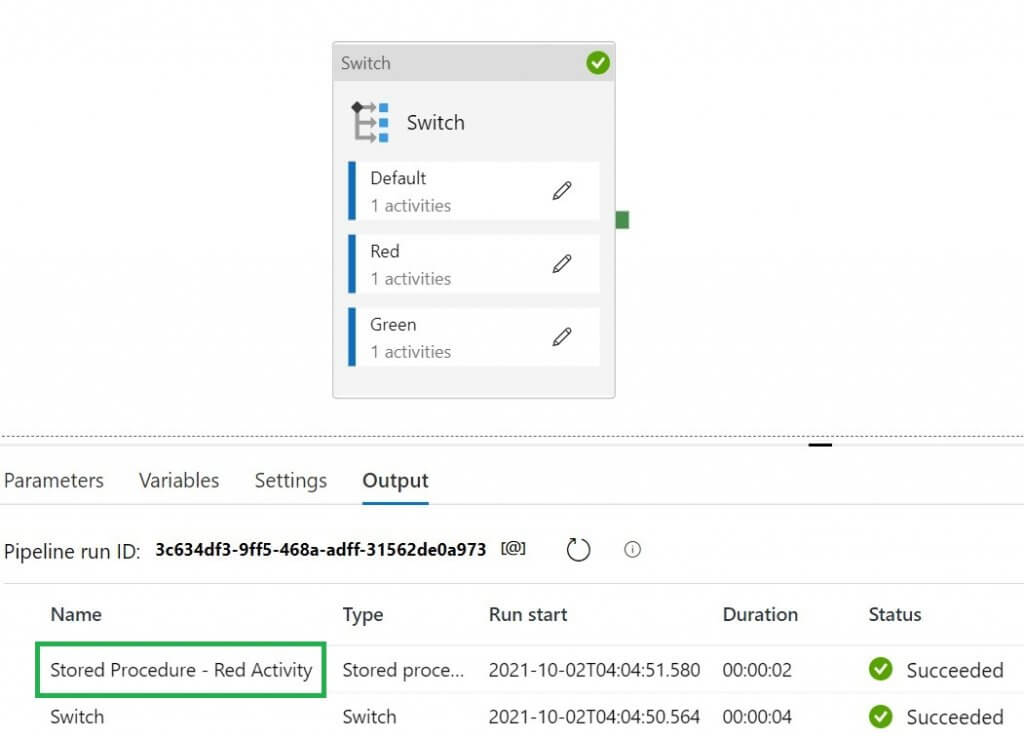Image resolution: width=1024 pixels, height=738 pixels.
Task: Select the Green case card
Action: 474,337
